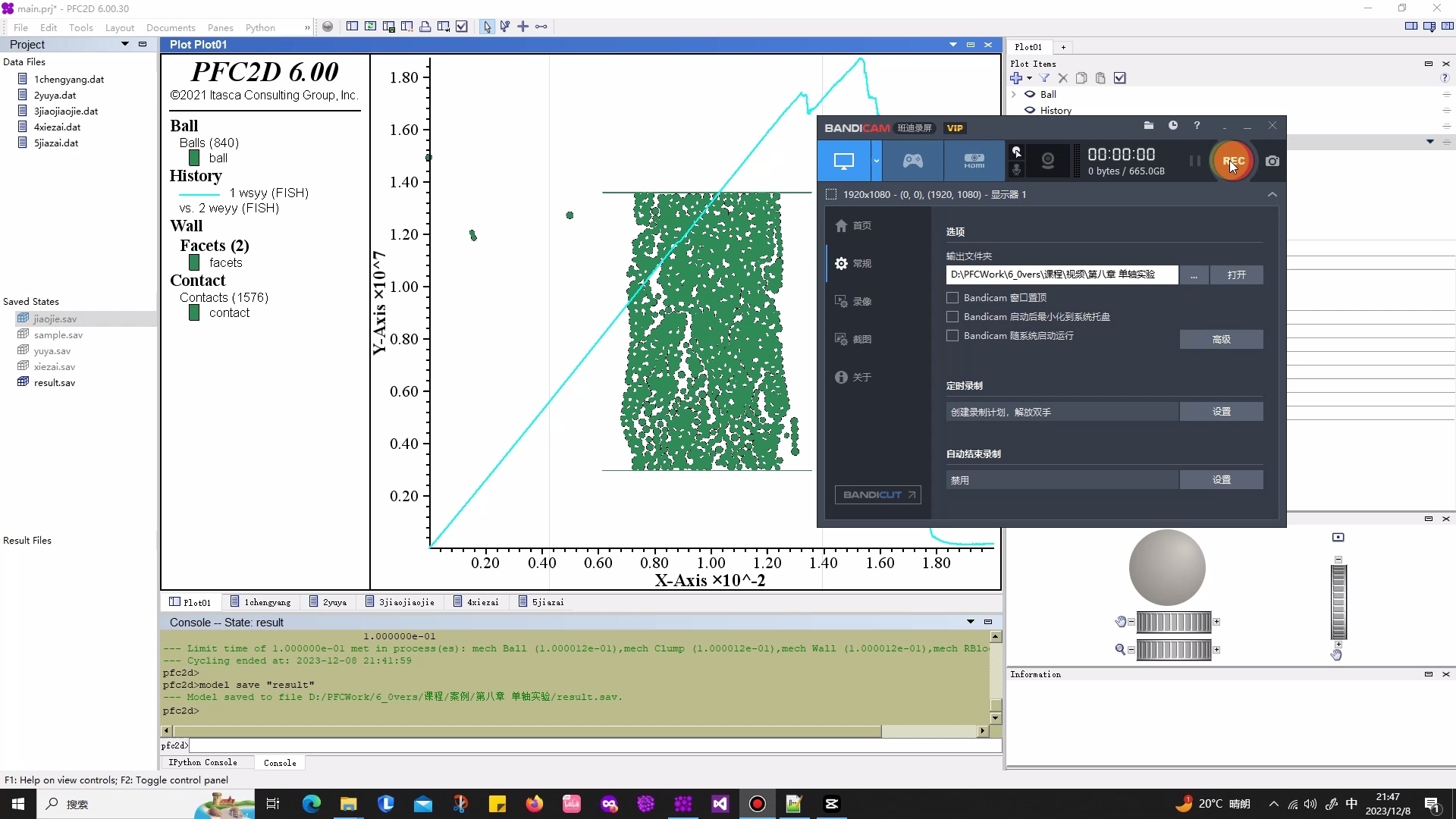This screenshot has height=819, width=1456.
Task: Select the arrow pointer tool
Action: point(487,27)
